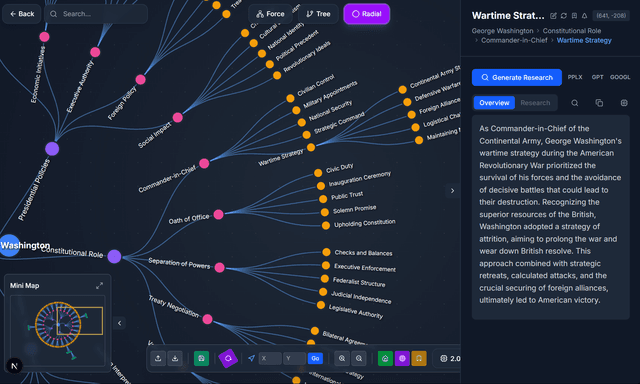This screenshot has height=384, width=640.
Task: Click search magnifier icon in top bar
Action: pos(53,14)
